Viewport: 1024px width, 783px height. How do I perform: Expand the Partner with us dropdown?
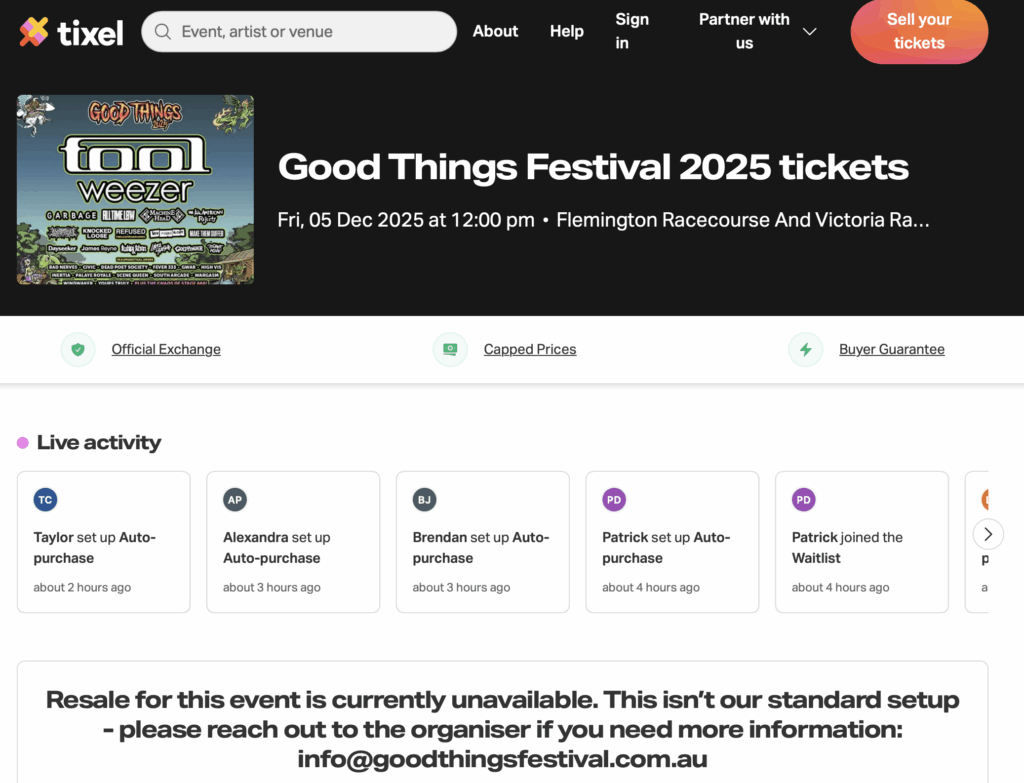pos(744,31)
